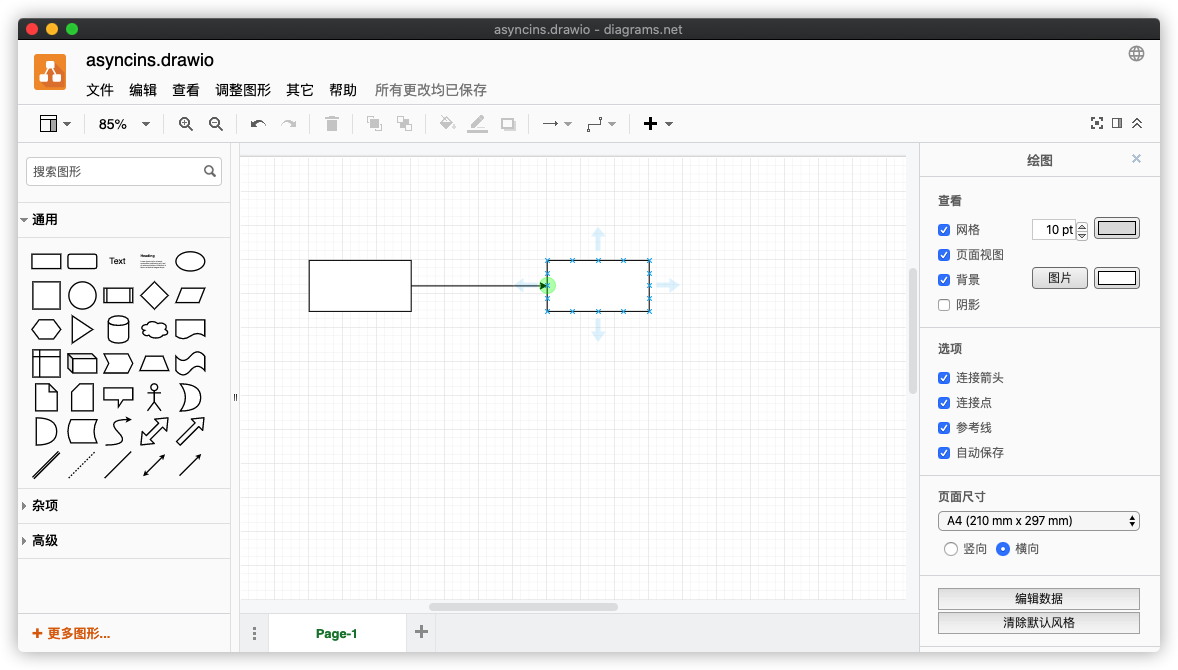
Task: Enable the 阴影 shadow checkbox
Action: click(944, 305)
